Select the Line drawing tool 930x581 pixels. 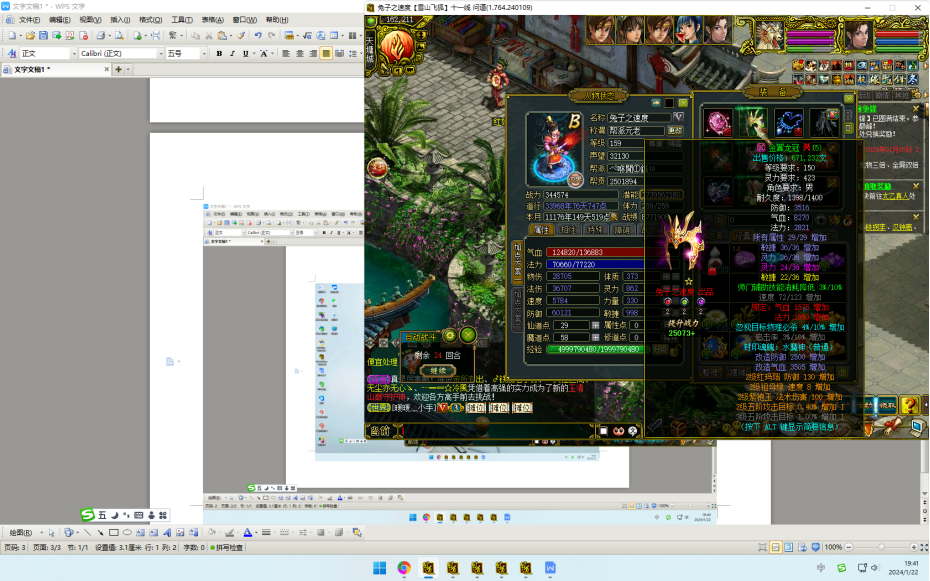pyautogui.click(x=87, y=532)
